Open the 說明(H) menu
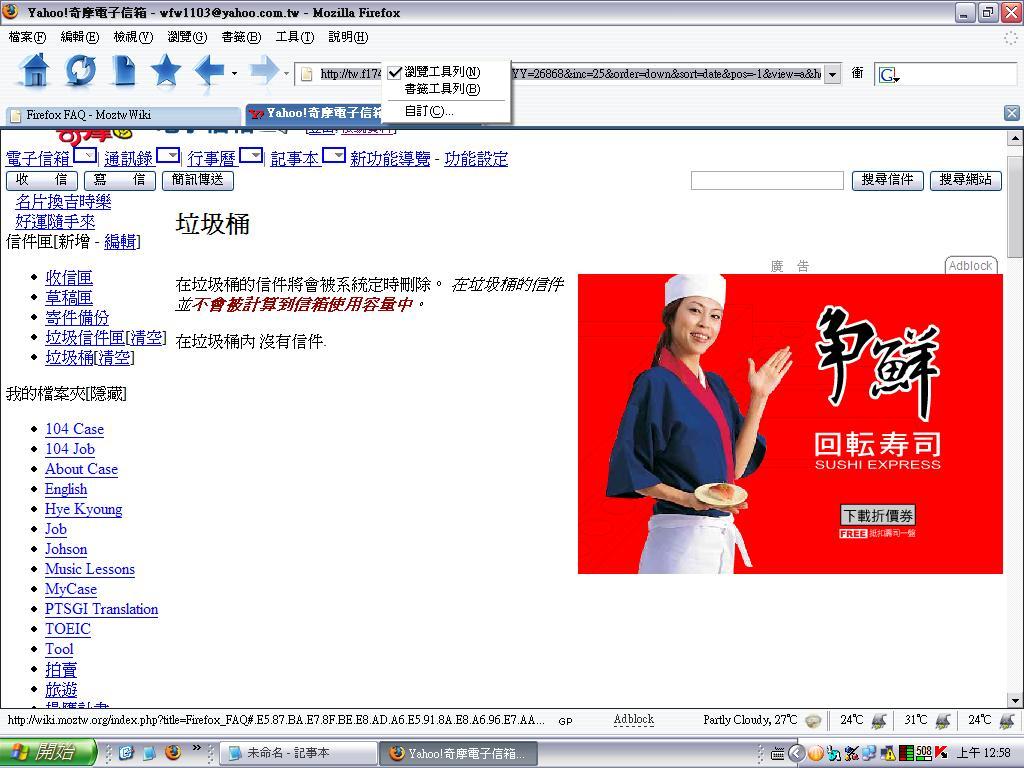Screen dimensions: 1024x768 tap(348, 37)
